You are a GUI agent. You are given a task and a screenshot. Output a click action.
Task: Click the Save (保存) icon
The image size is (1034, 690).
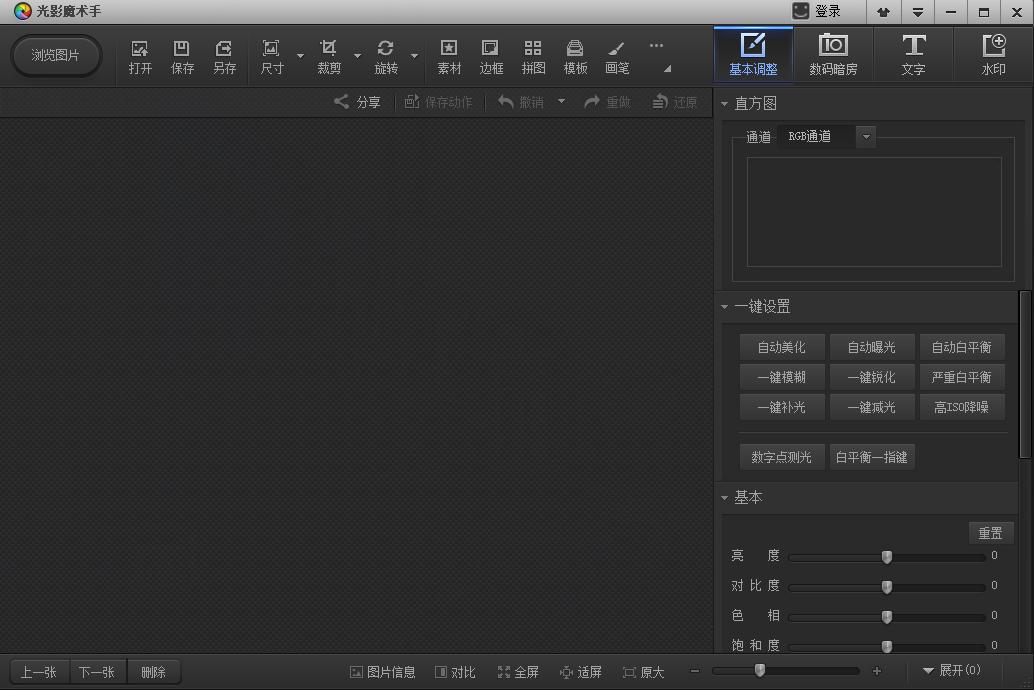click(182, 56)
